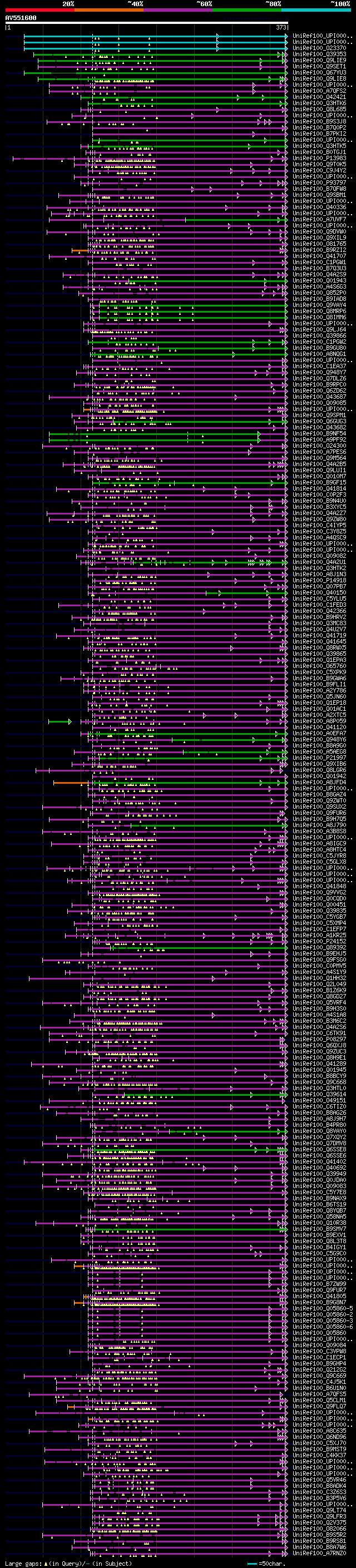Click the UniRef100_Q6SSE8 label

pyautogui.click(x=319, y=1149)
